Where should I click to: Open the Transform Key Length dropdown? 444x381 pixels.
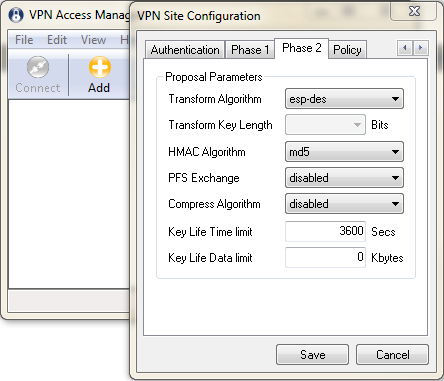[x=325, y=125]
